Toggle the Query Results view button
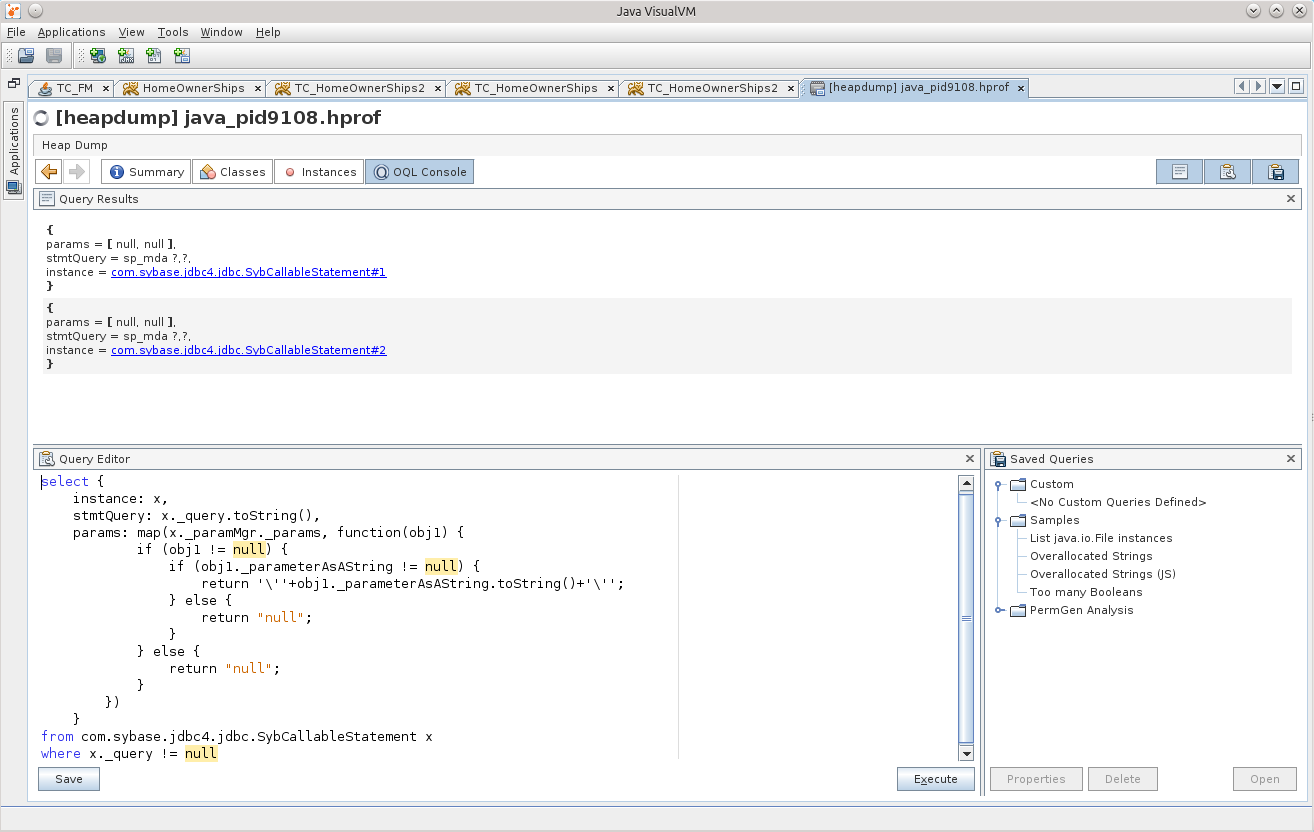Screen dimensions: 1314x832 pos(1180,172)
